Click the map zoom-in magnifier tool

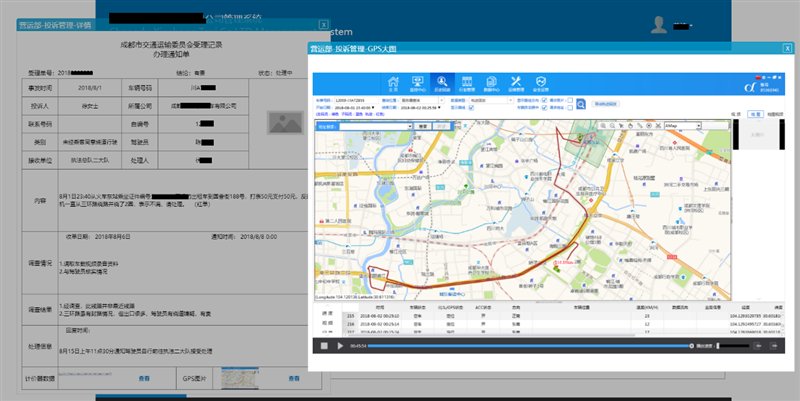pyautogui.click(x=605, y=126)
